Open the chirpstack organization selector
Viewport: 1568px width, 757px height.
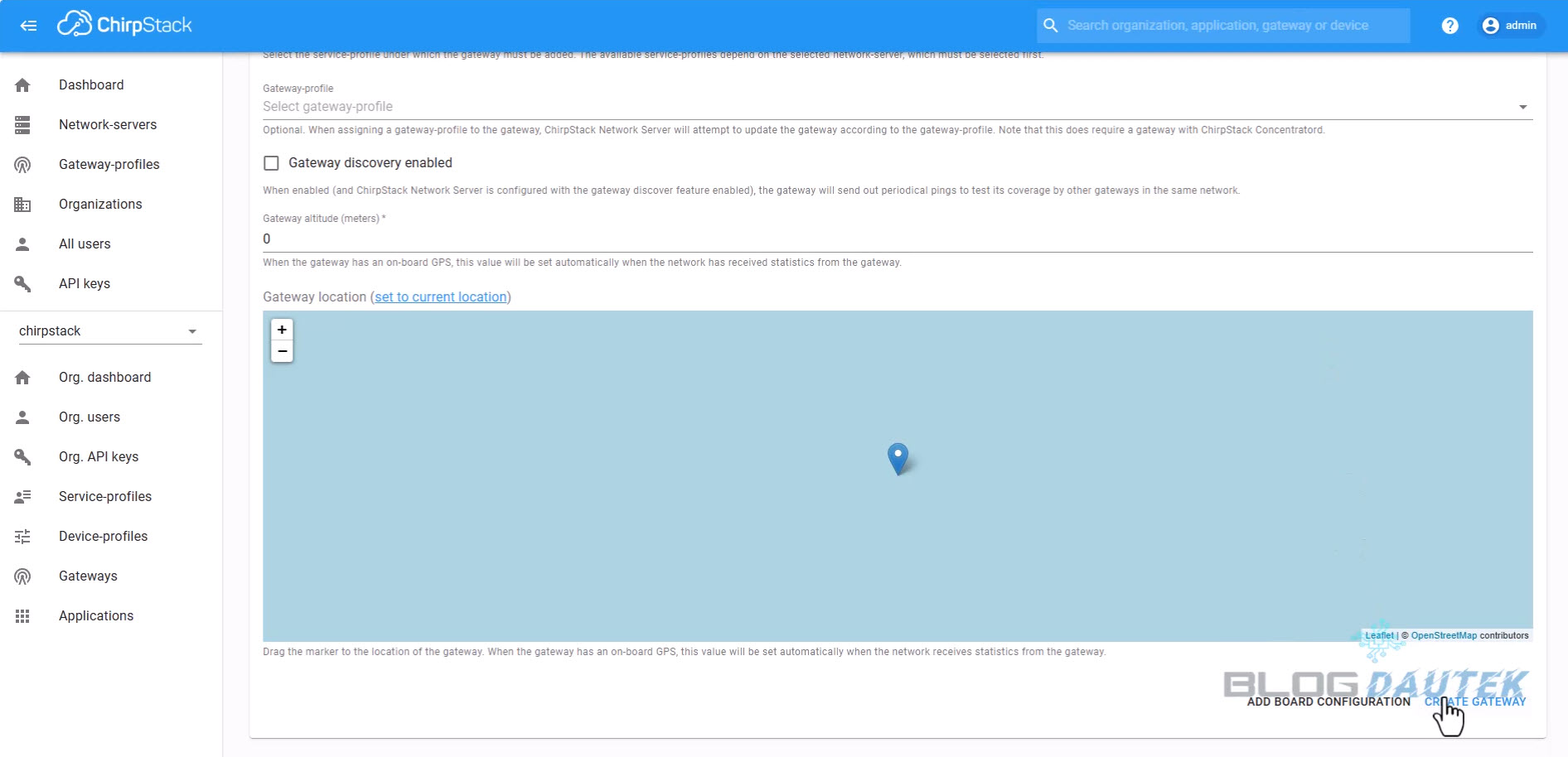tap(109, 331)
